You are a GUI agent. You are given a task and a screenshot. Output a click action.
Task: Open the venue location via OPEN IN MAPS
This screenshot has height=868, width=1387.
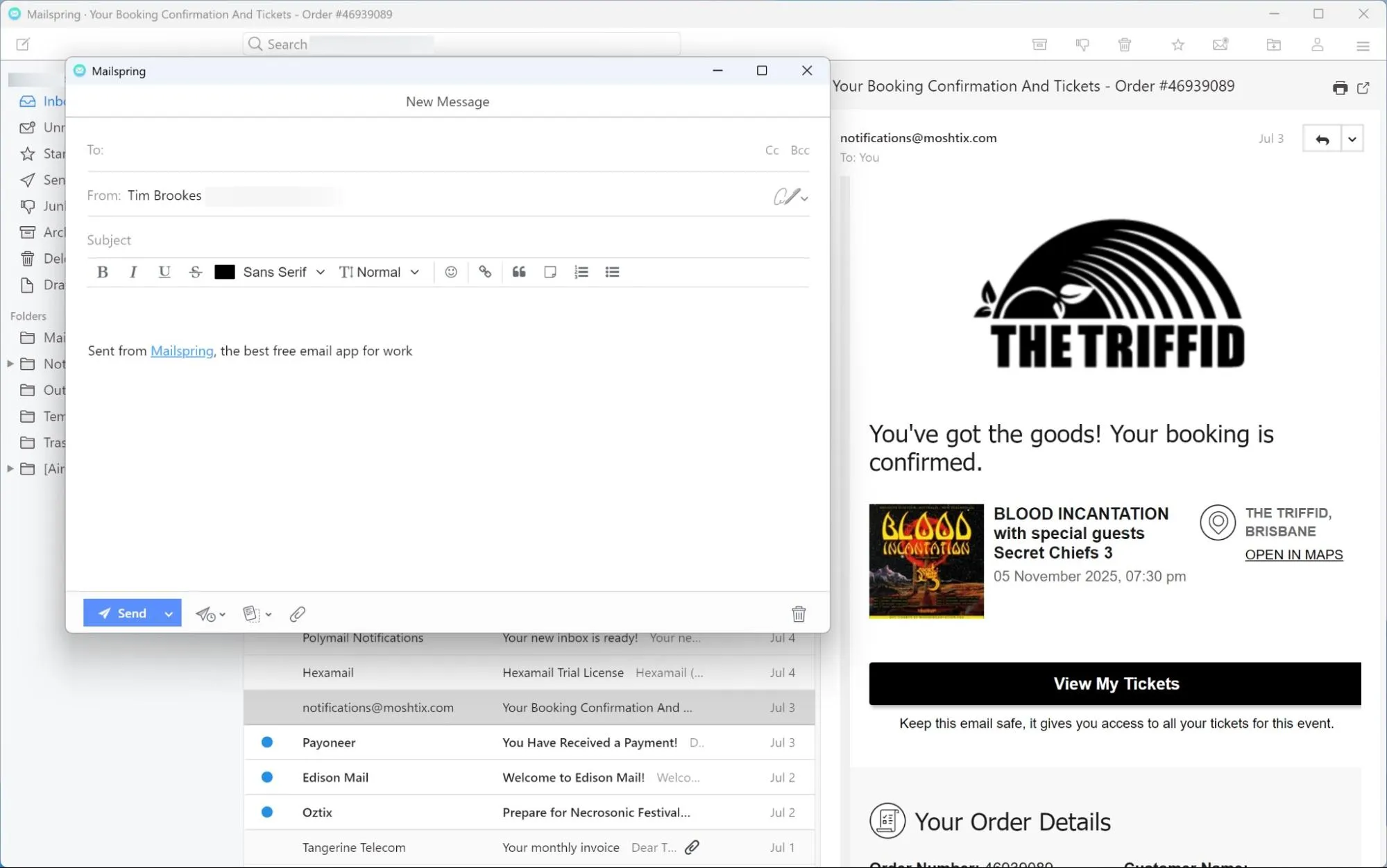(1293, 554)
